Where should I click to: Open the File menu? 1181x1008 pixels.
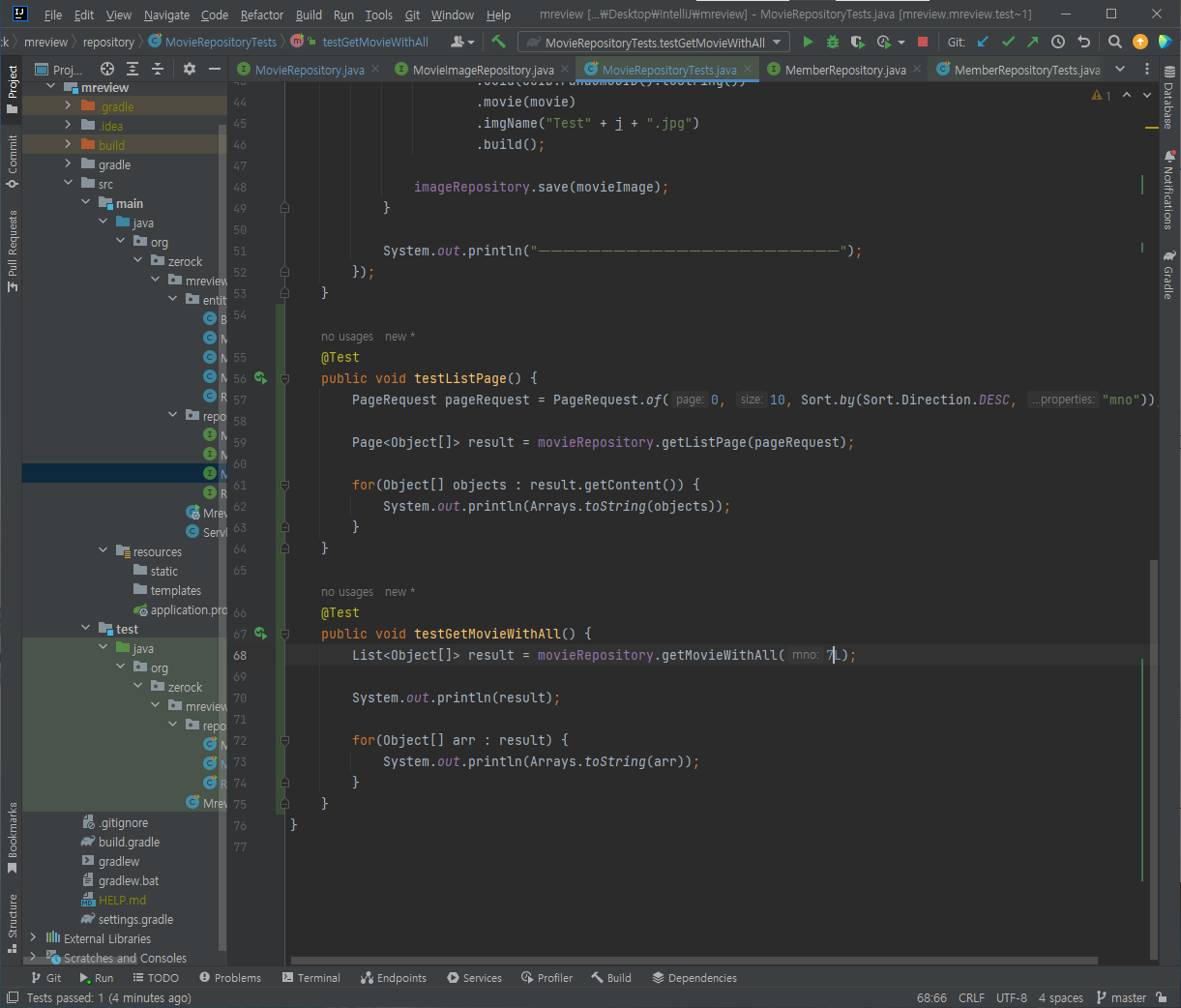(53, 15)
